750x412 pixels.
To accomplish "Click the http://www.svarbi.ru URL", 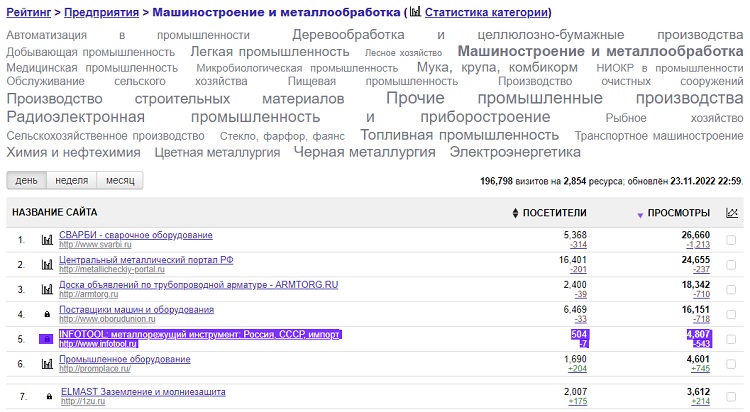I will [95, 245].
